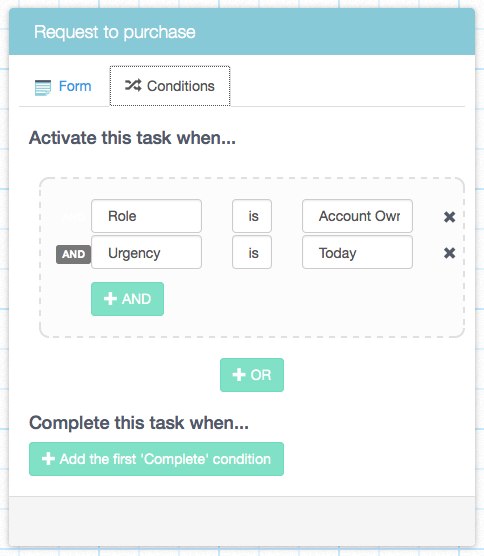
Task: Open the Urgency field dropdown
Action: click(146, 252)
